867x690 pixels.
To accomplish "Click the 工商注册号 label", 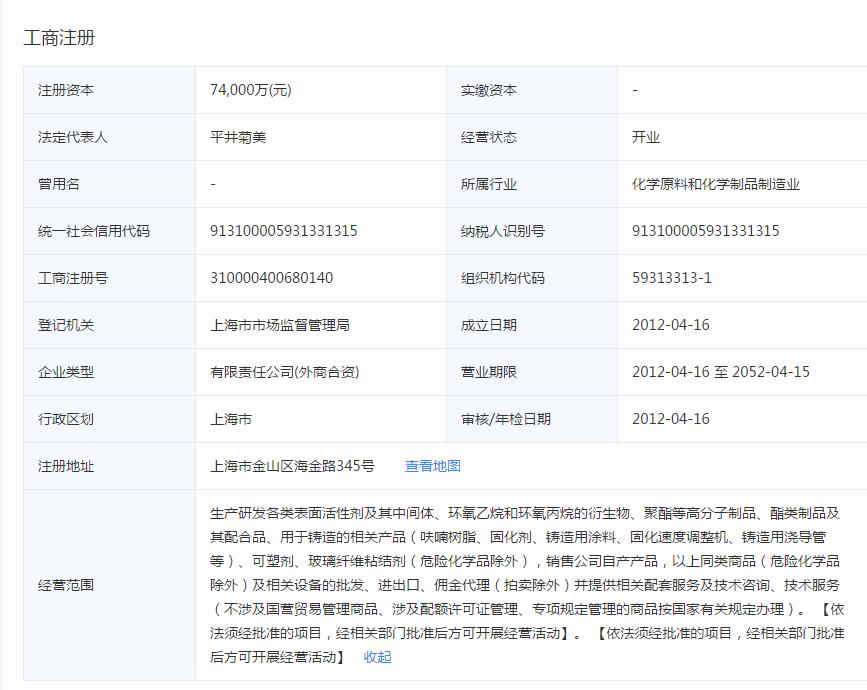I will (x=73, y=278).
